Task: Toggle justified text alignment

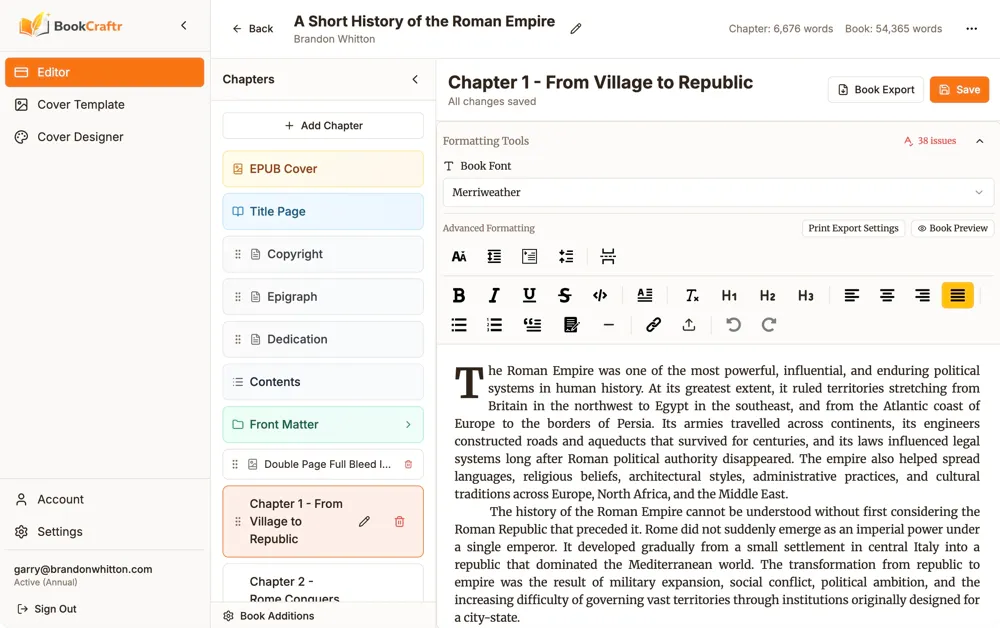Action: 957,295
